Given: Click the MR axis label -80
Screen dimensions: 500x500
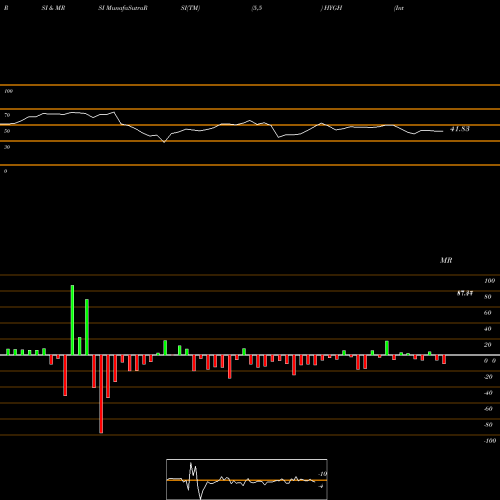Looking at the screenshot, I should click(x=488, y=425).
